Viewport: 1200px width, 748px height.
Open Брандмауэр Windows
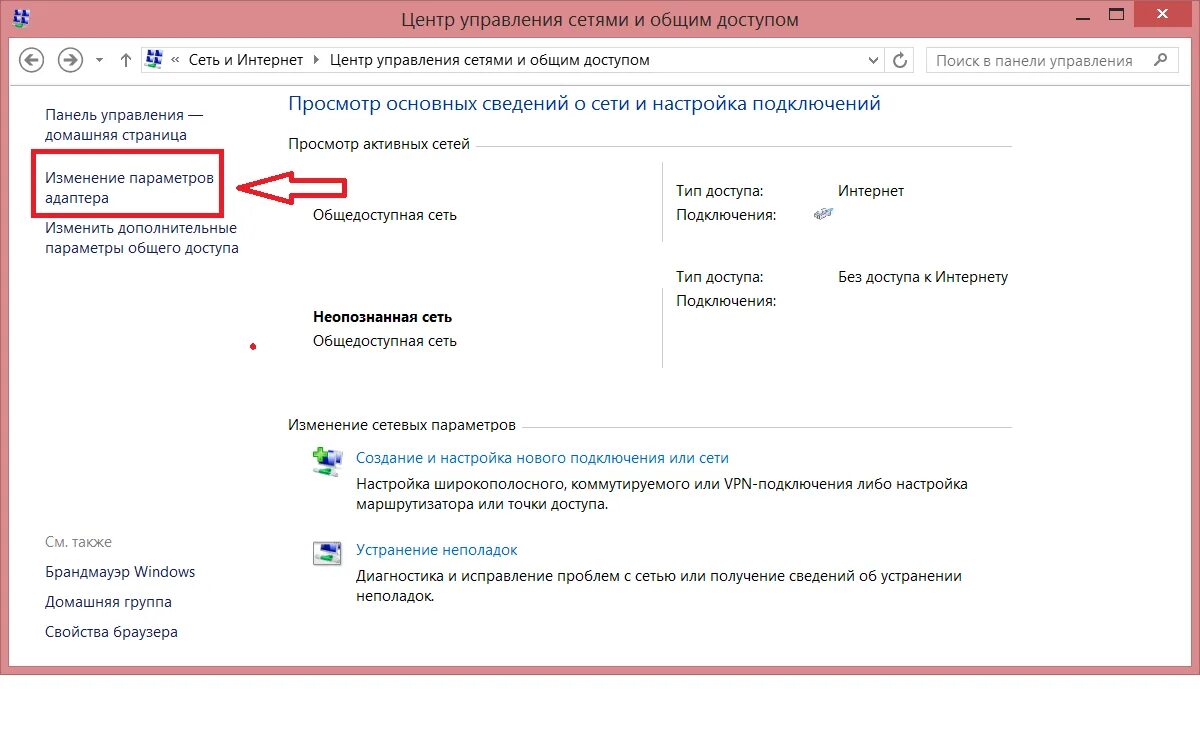tap(120, 572)
